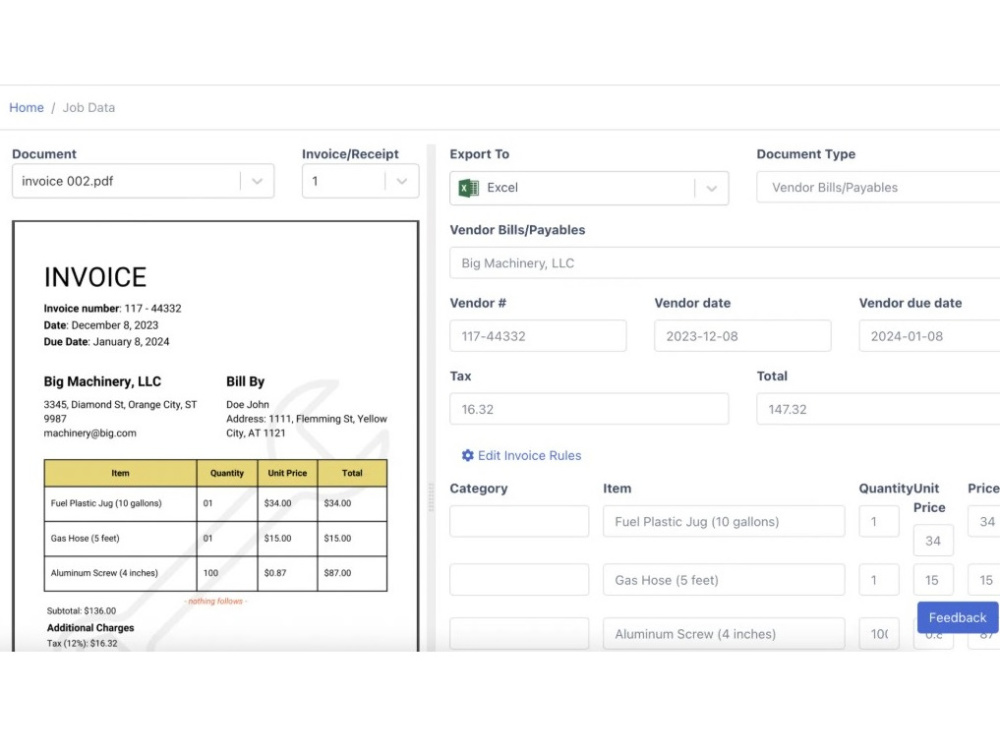Click the Vendor # field 117-44332
The image size is (1000, 750).
(538, 336)
